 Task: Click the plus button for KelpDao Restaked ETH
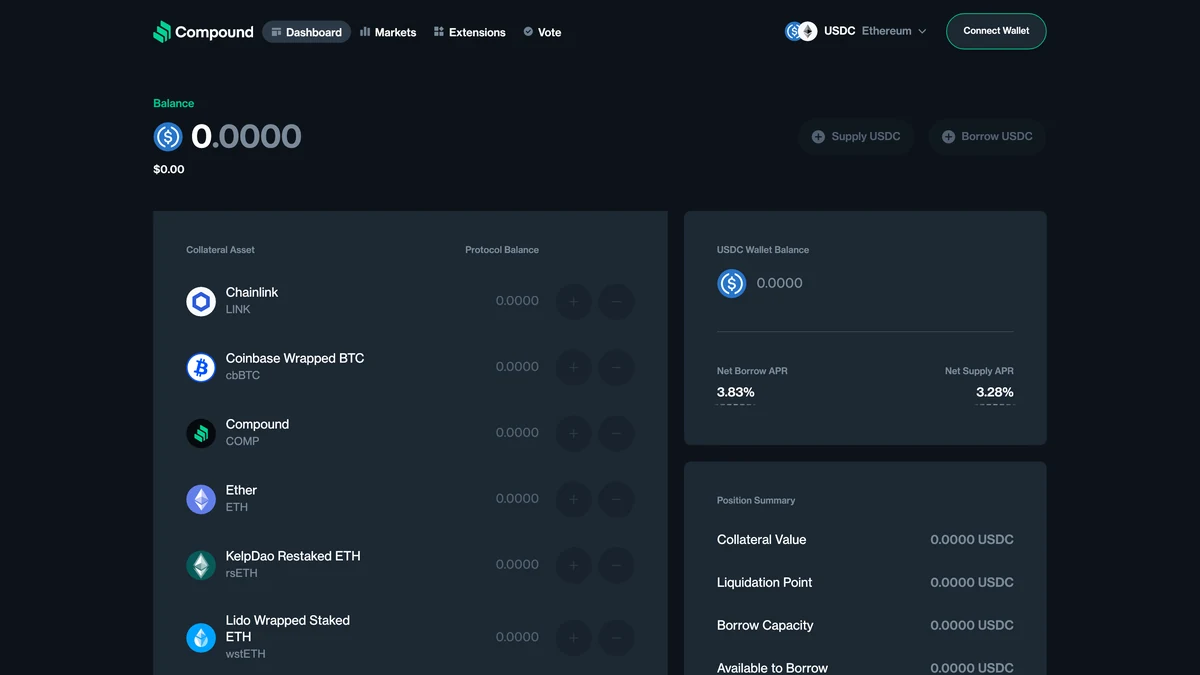tap(574, 565)
